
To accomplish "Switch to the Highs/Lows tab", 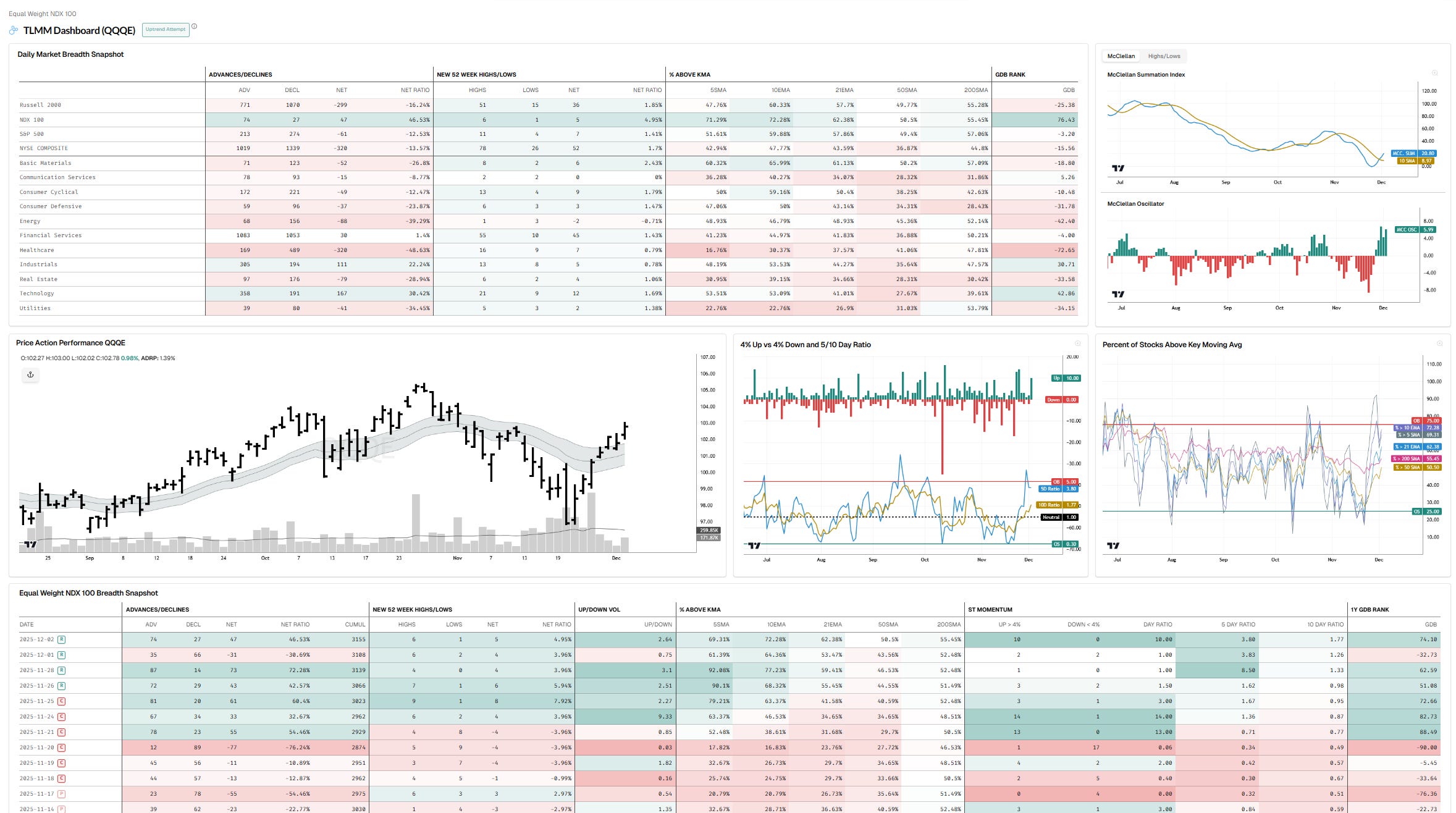I will [1164, 56].
